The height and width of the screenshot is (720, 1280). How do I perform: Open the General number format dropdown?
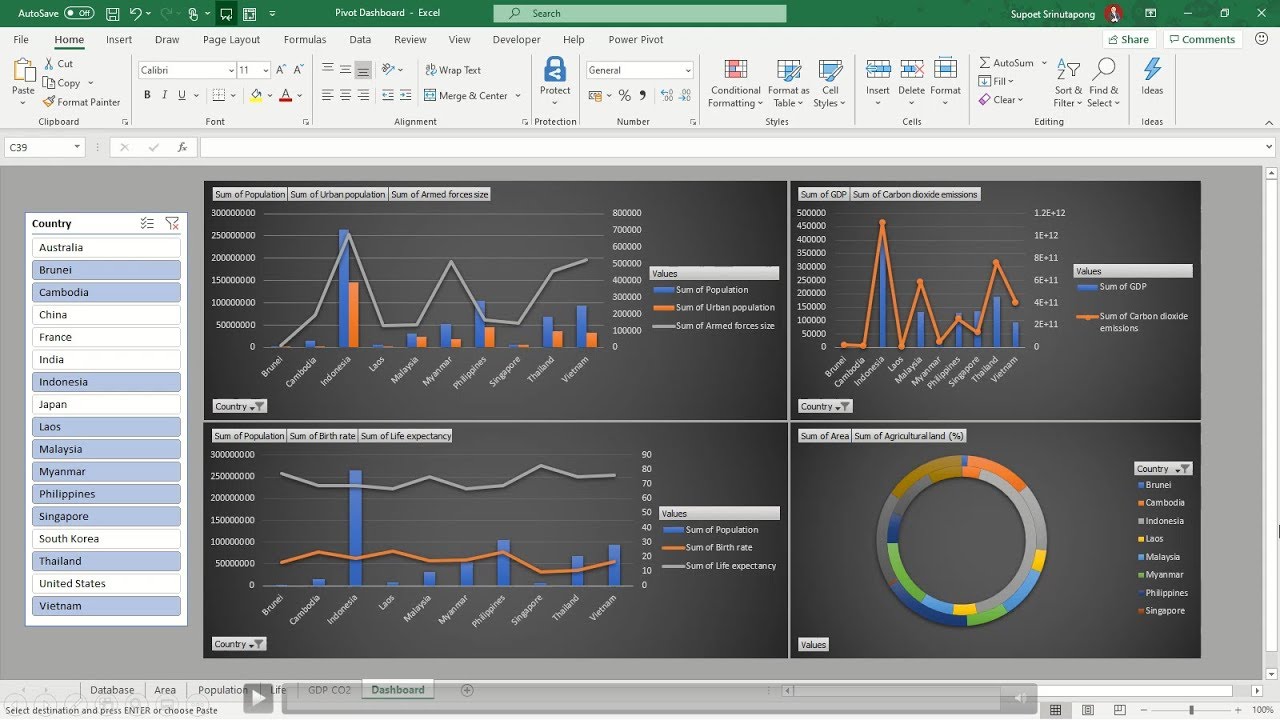click(x=688, y=70)
